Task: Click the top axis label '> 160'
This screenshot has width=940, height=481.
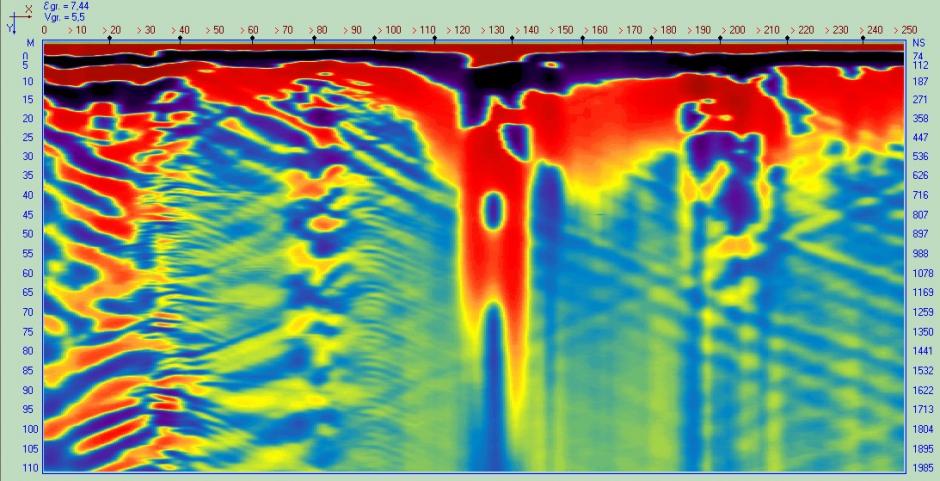Action: point(595,30)
